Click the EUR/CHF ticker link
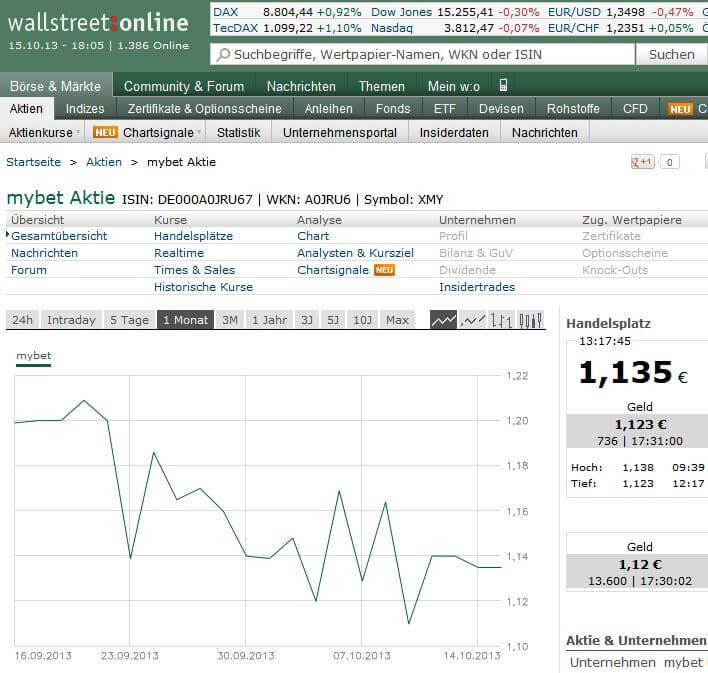This screenshot has height=673, width=708. click(573, 28)
